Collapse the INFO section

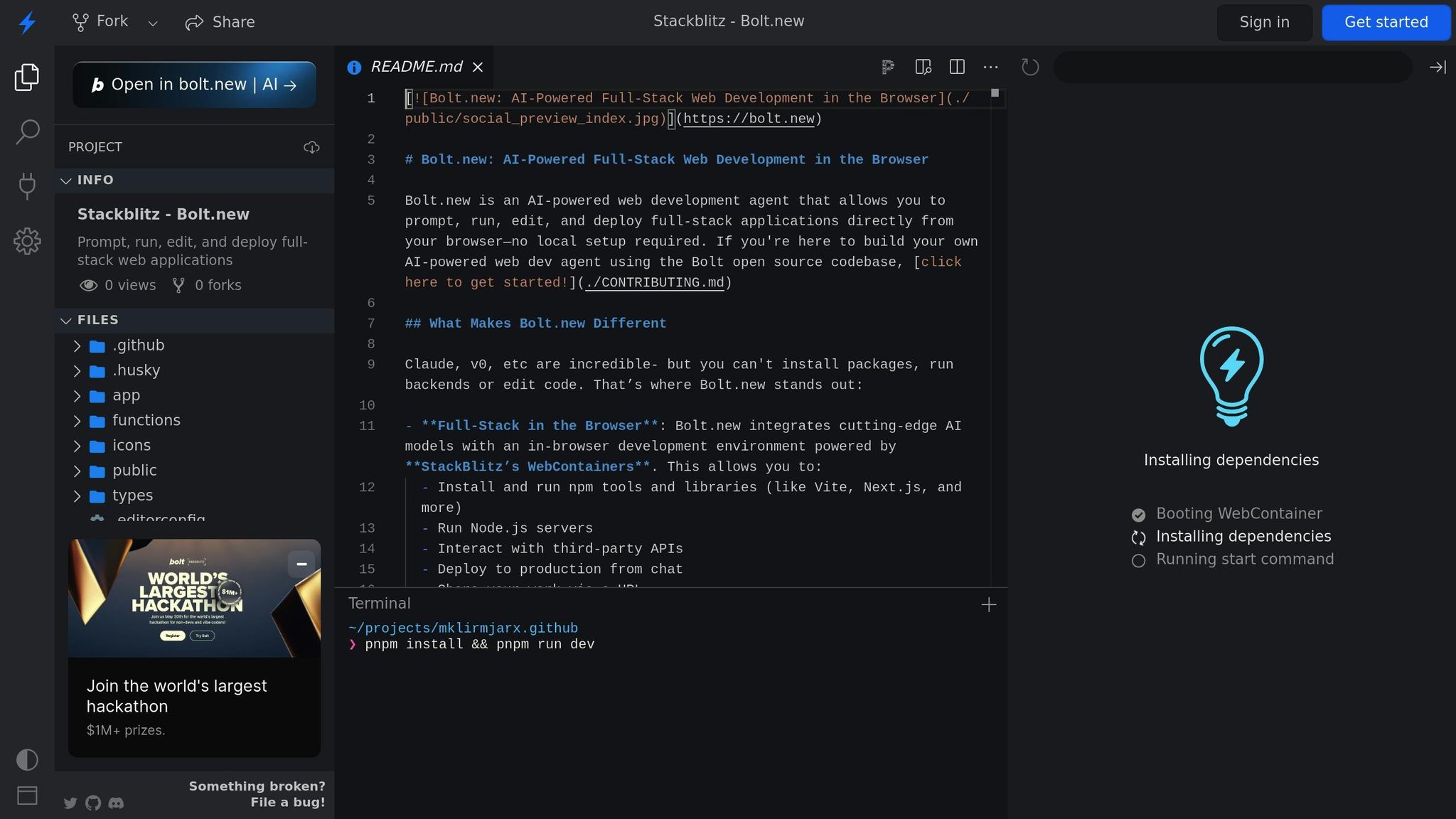click(194, 181)
